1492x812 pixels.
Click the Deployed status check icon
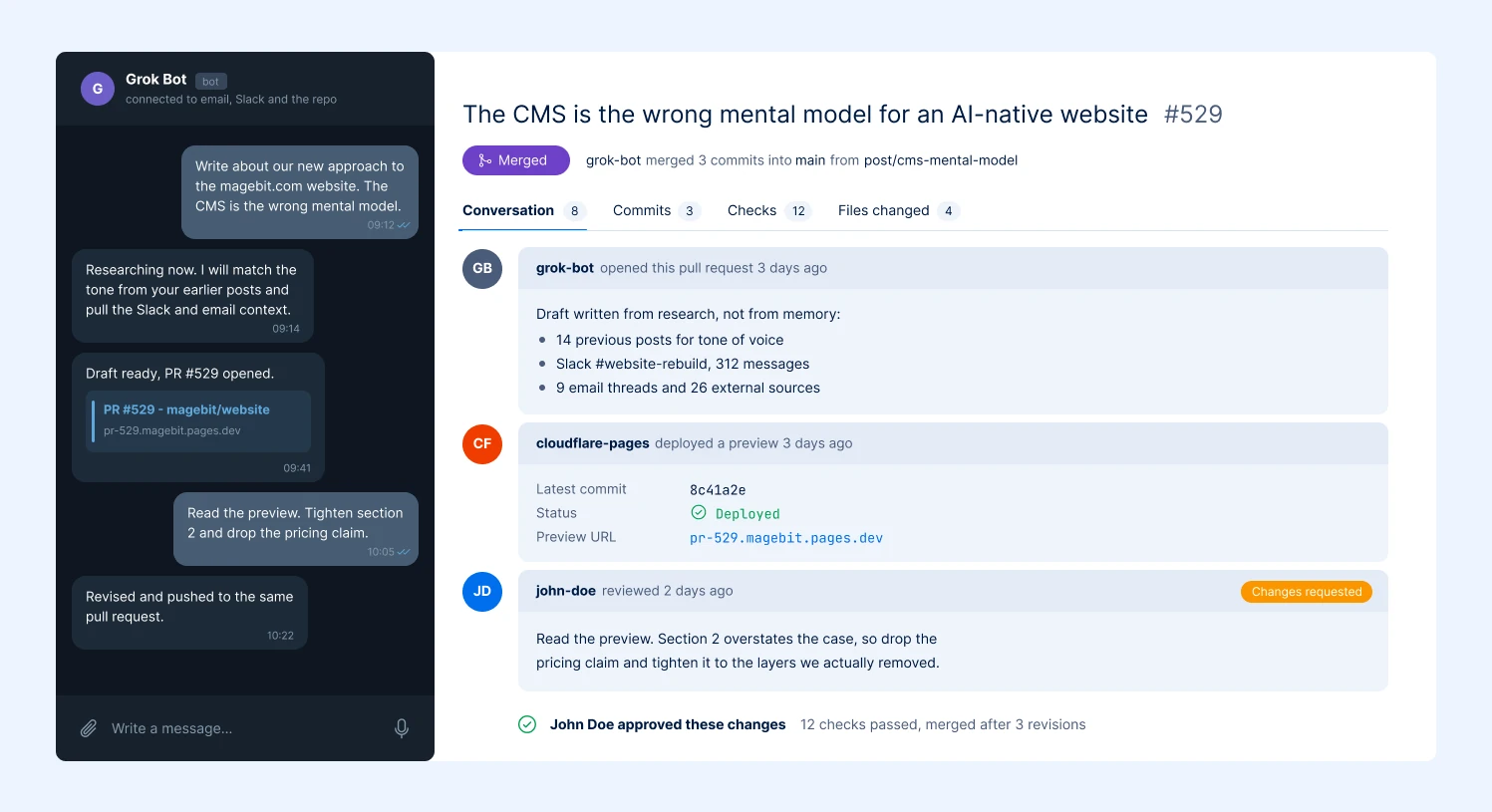point(699,512)
